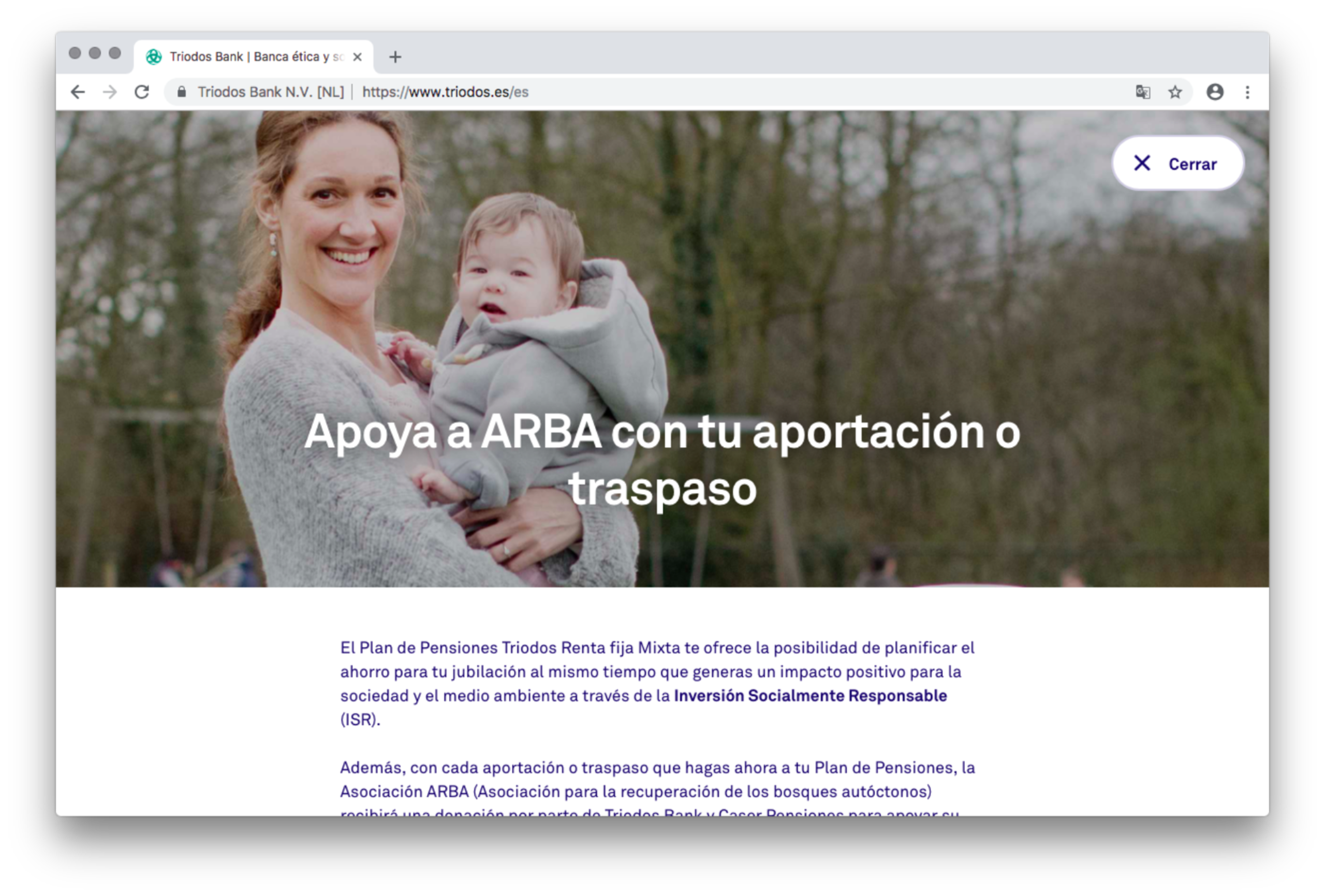The image size is (1325, 896).
Task: Open the Chrome profile avatar
Action: (1215, 92)
